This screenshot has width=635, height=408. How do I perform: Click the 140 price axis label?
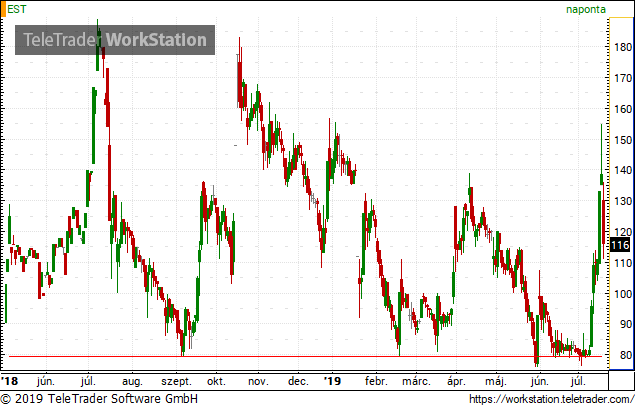point(623,170)
